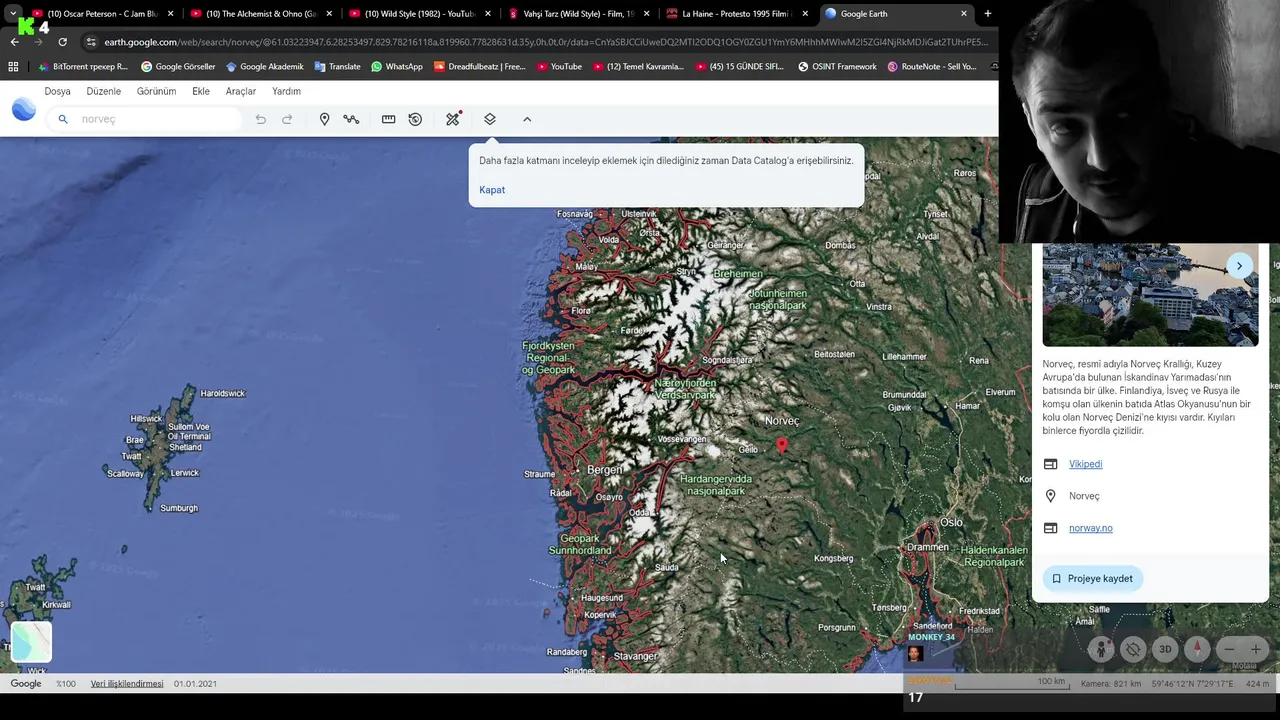Viewport: 1280px width, 720px height.
Task: Click the website icon beside norway.no
Action: pyautogui.click(x=1050, y=528)
